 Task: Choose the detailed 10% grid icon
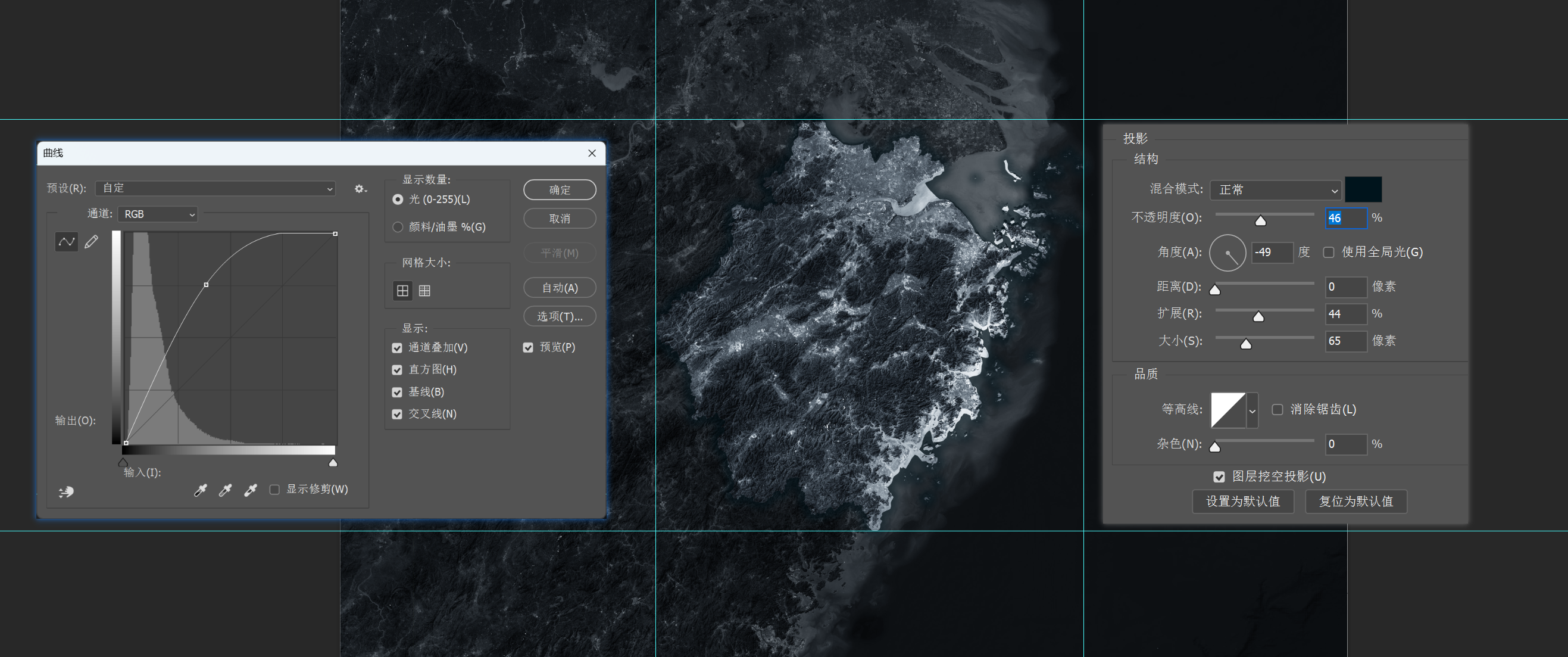pyautogui.click(x=425, y=291)
